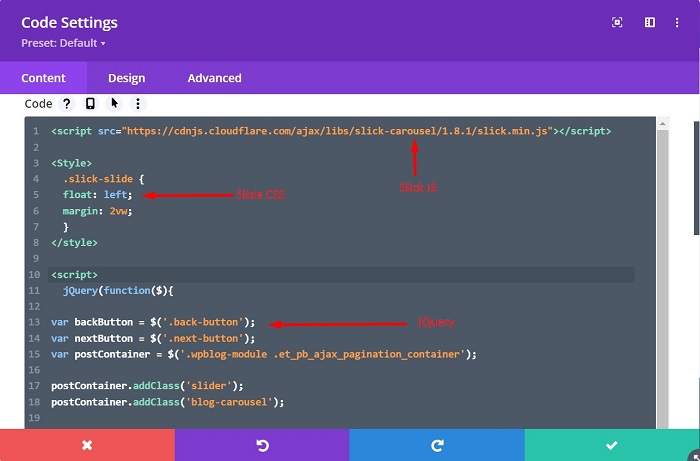Open the Code field three-dot options
700x461 pixels.
click(x=138, y=104)
